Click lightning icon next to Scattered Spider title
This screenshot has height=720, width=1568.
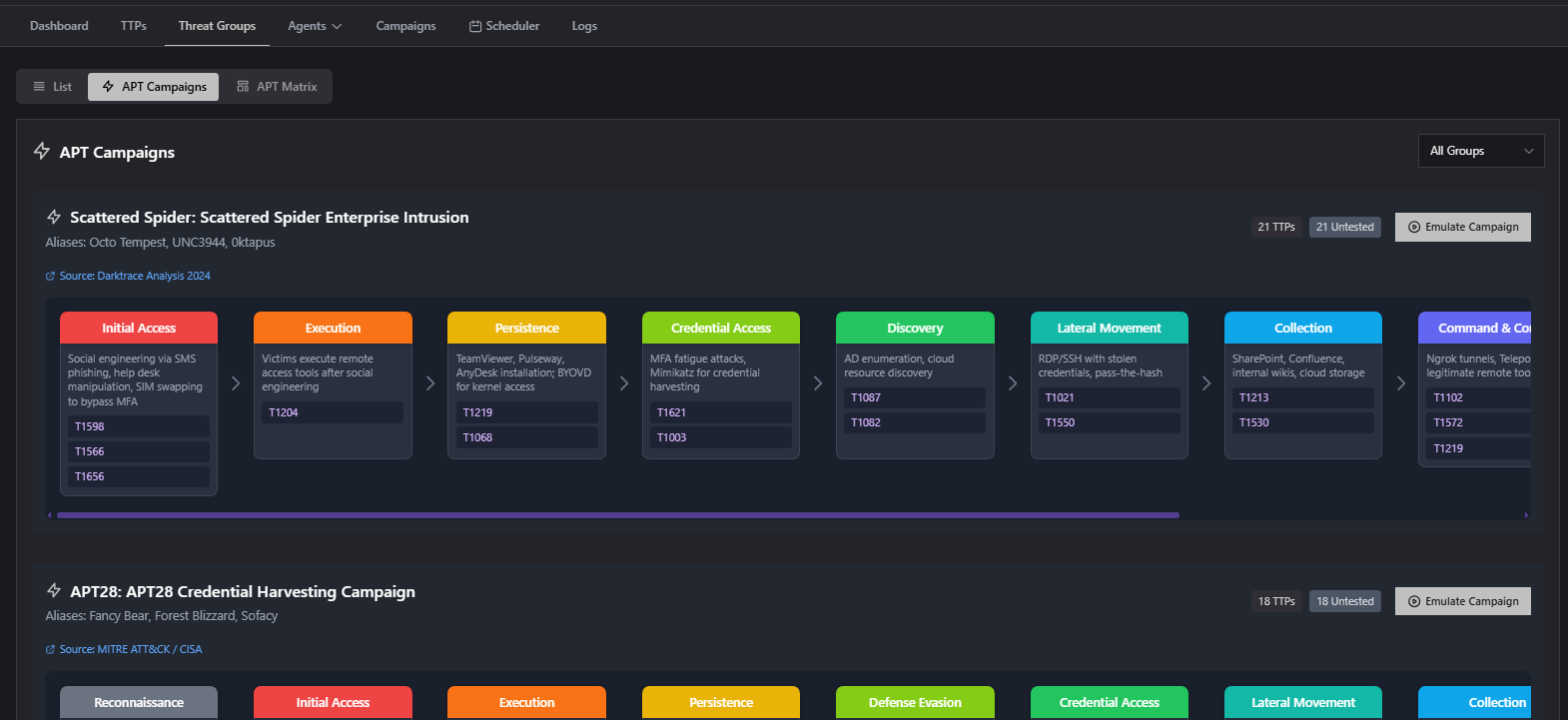tap(54, 217)
